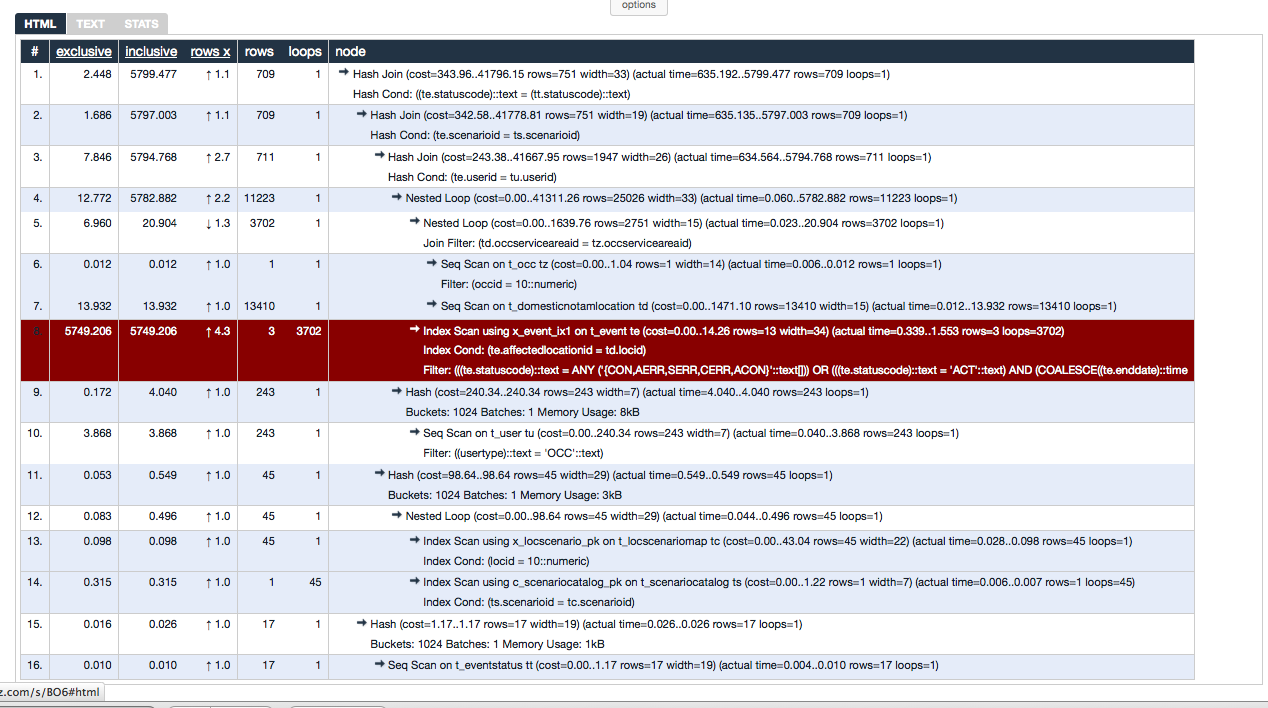Screen dimensions: 1268x708
Task: Expand the options panel at top
Action: click(x=638, y=5)
